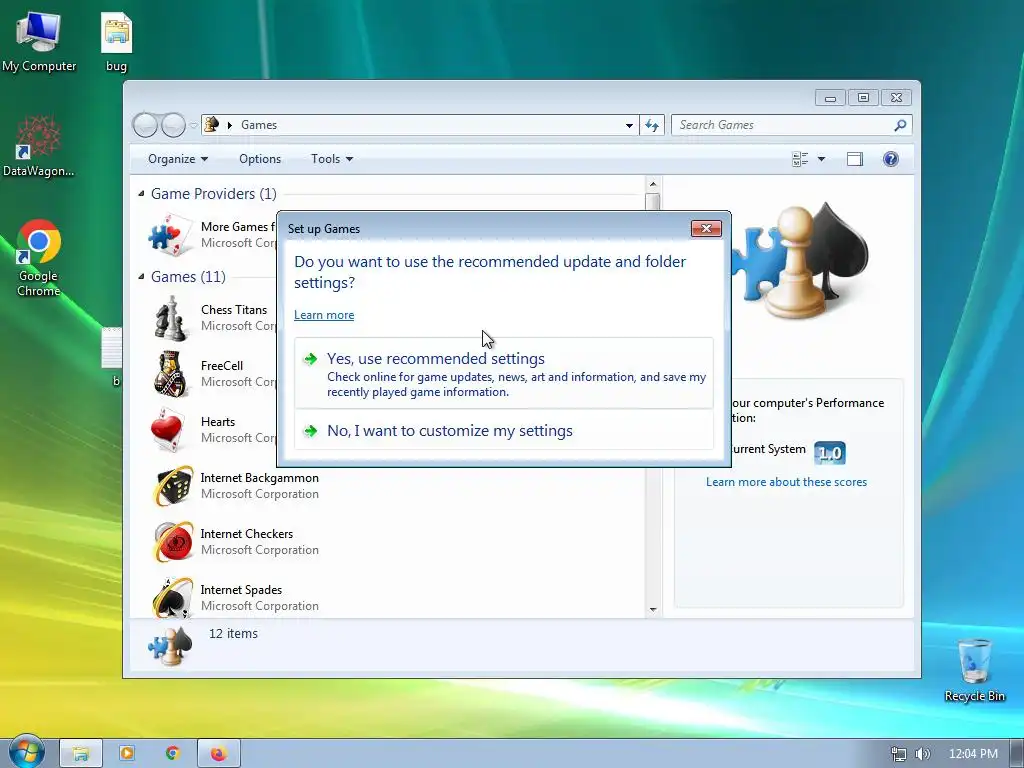Click the change view icon
1024x768 pixels.
800,159
